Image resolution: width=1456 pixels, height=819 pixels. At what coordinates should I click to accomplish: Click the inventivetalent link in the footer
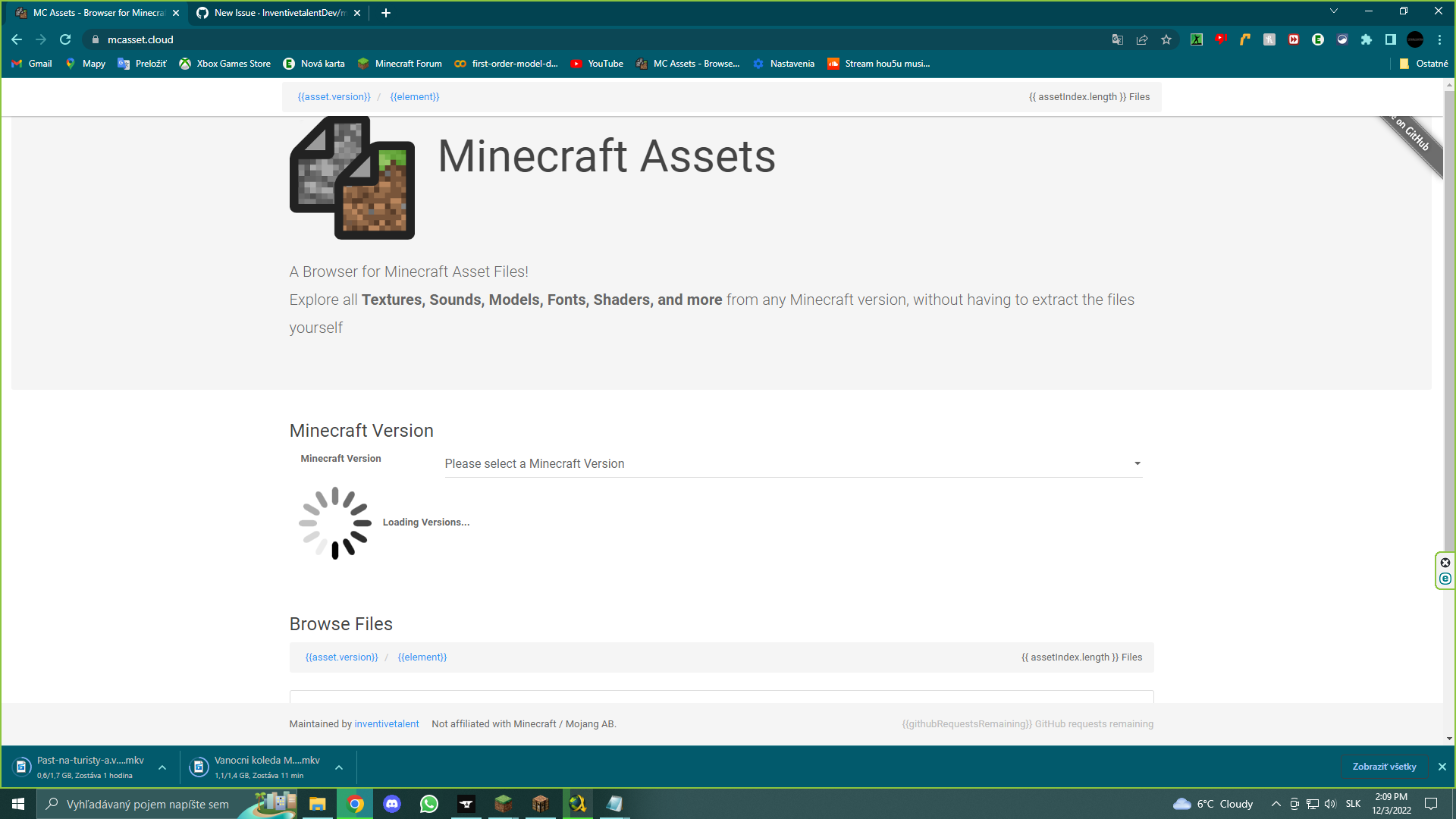click(x=387, y=723)
